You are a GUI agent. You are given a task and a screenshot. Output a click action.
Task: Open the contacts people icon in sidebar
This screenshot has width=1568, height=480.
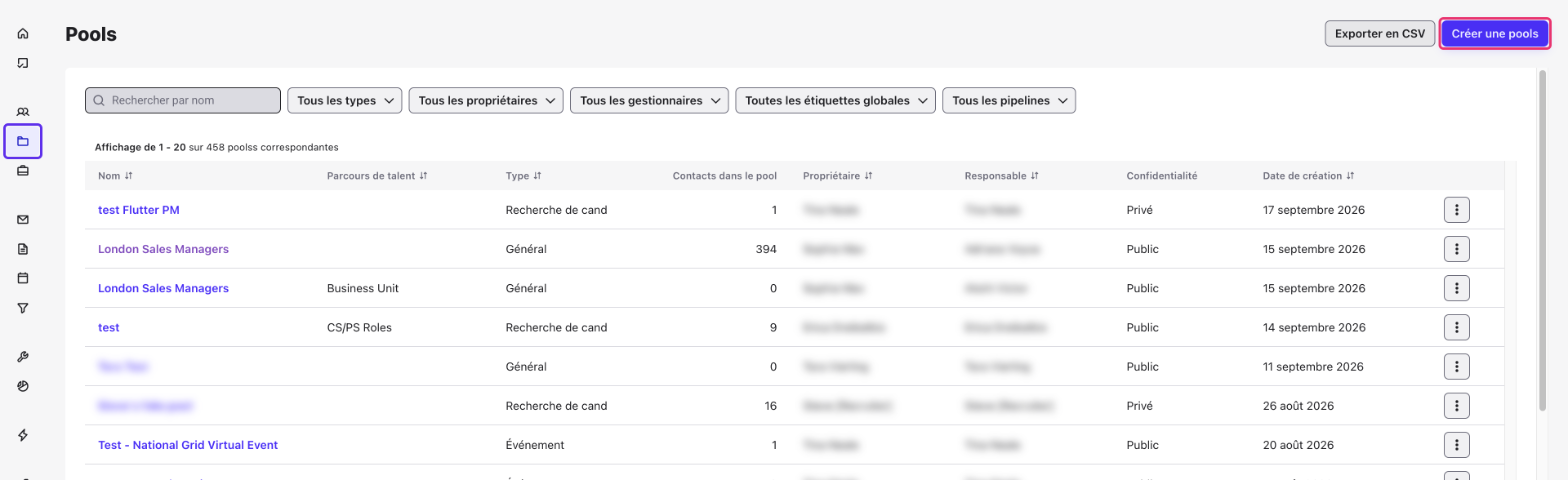click(x=23, y=111)
